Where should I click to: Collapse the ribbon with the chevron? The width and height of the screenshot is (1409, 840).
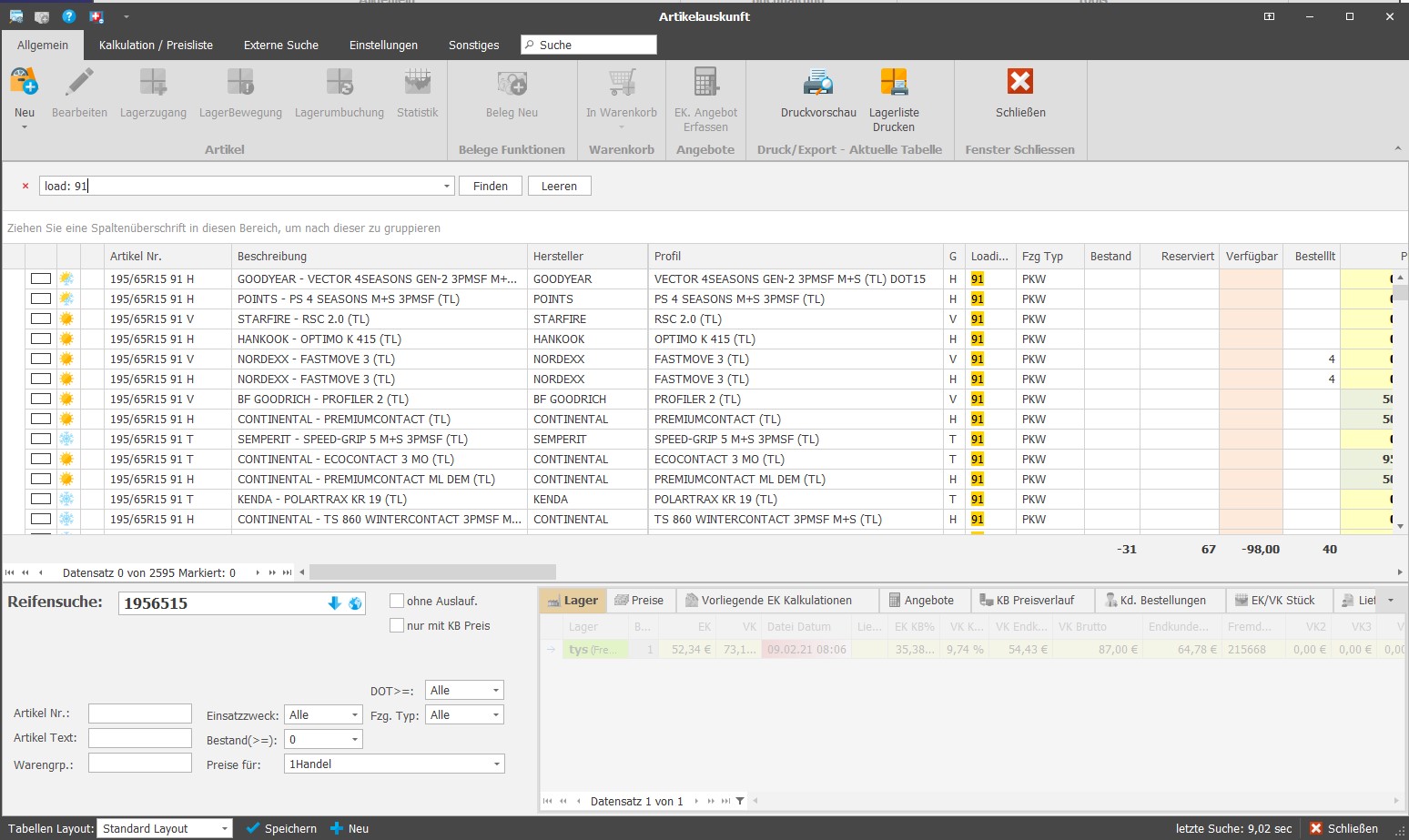pyautogui.click(x=1397, y=148)
